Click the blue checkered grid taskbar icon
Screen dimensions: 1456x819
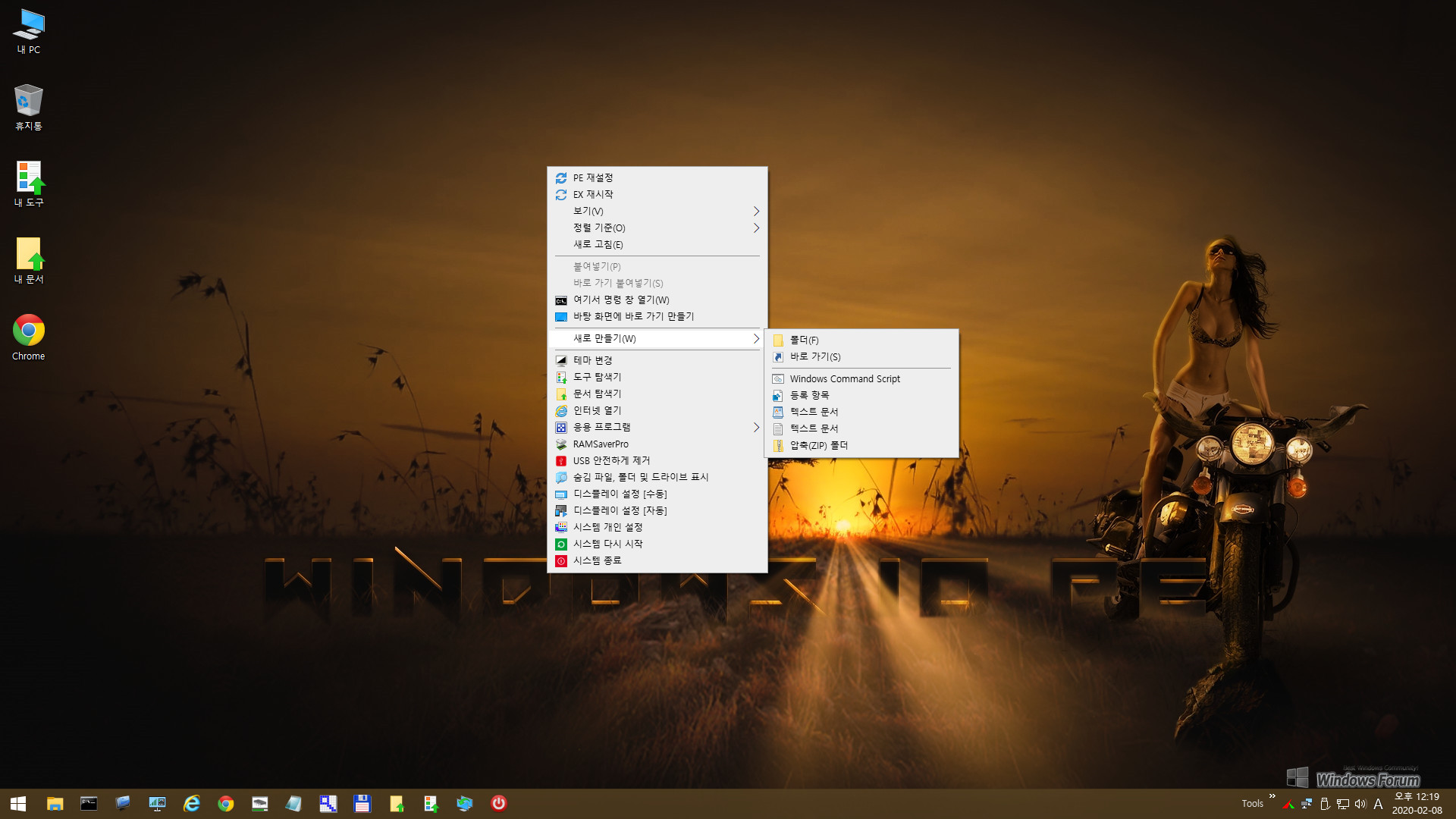tap(328, 803)
